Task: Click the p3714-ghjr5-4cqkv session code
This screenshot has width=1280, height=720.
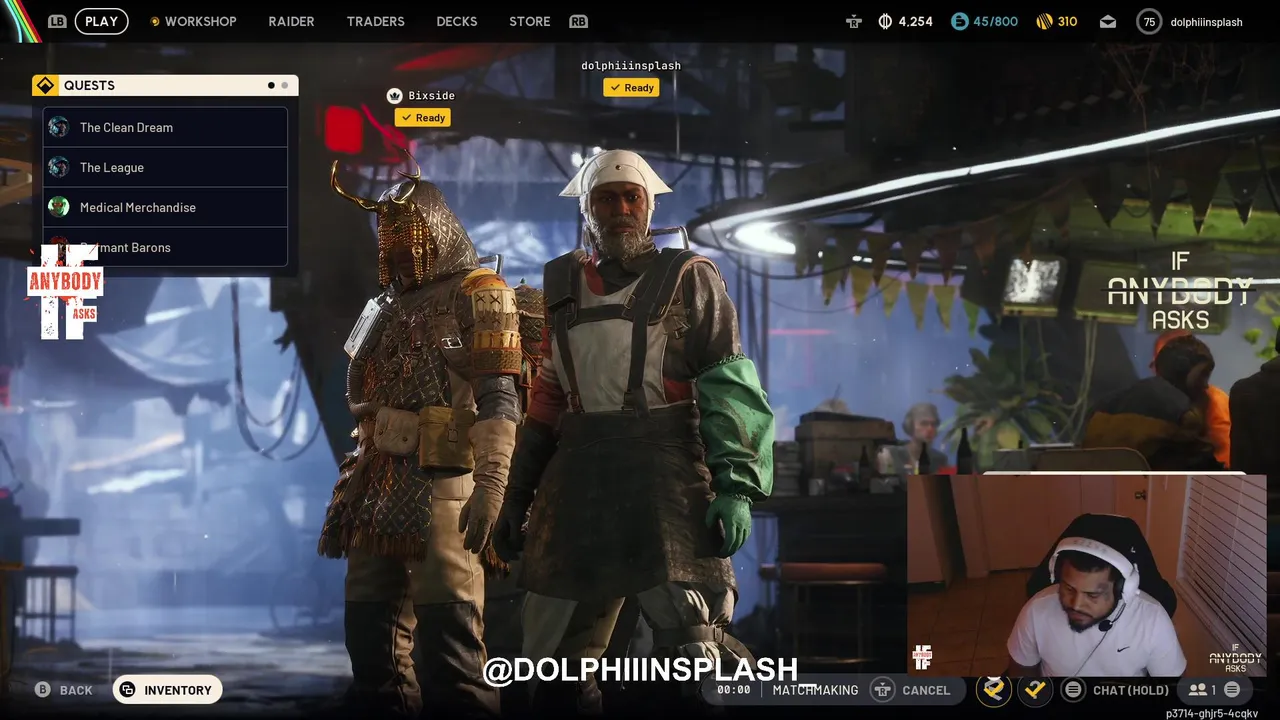Action: (1212, 714)
